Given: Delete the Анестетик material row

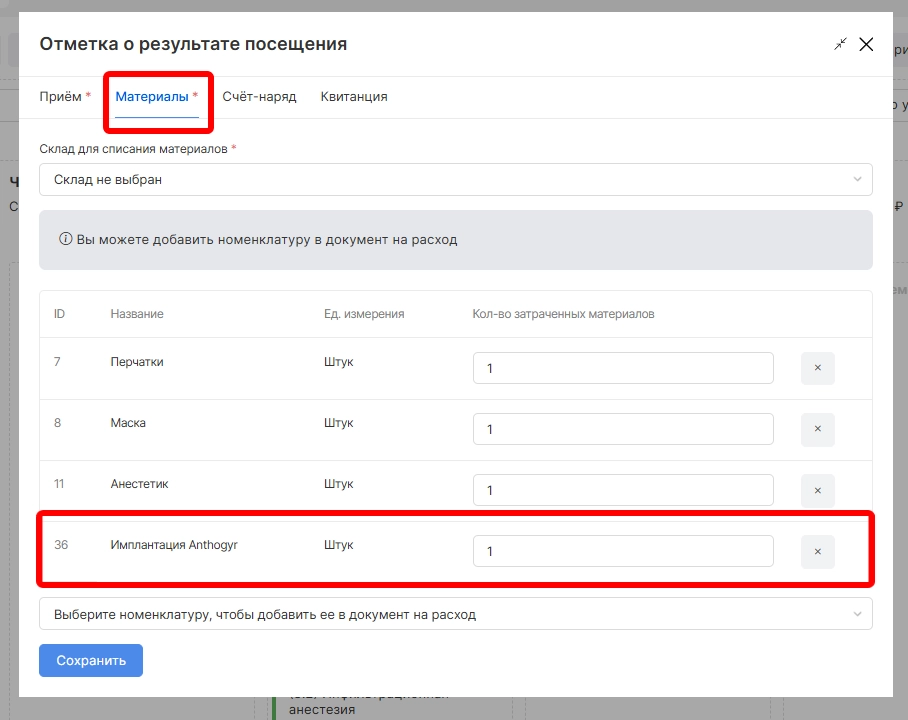Looking at the screenshot, I should pos(817,490).
